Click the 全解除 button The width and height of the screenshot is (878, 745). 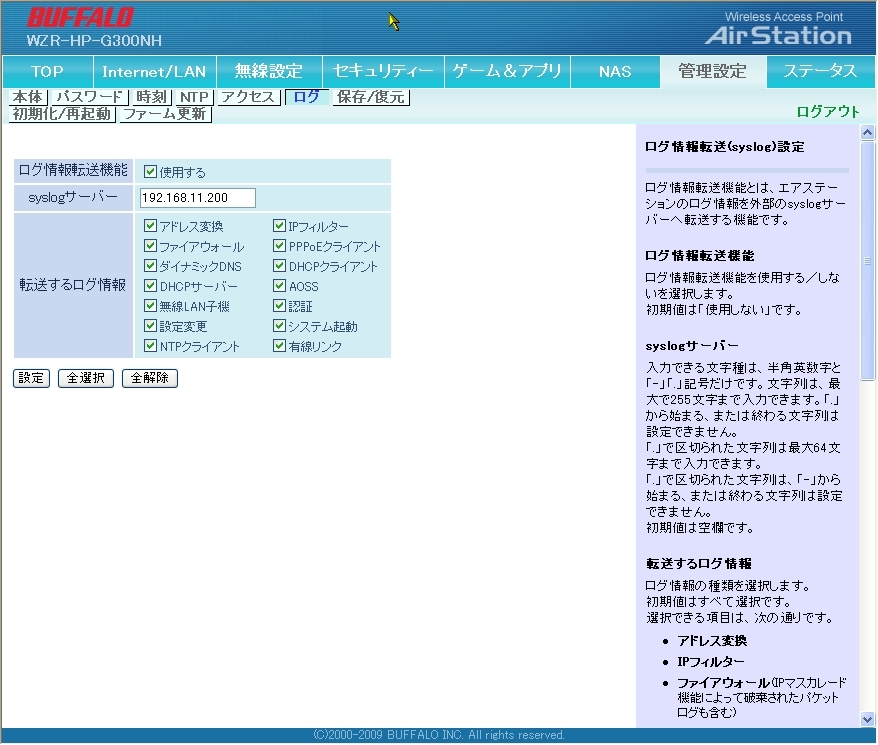coord(149,379)
